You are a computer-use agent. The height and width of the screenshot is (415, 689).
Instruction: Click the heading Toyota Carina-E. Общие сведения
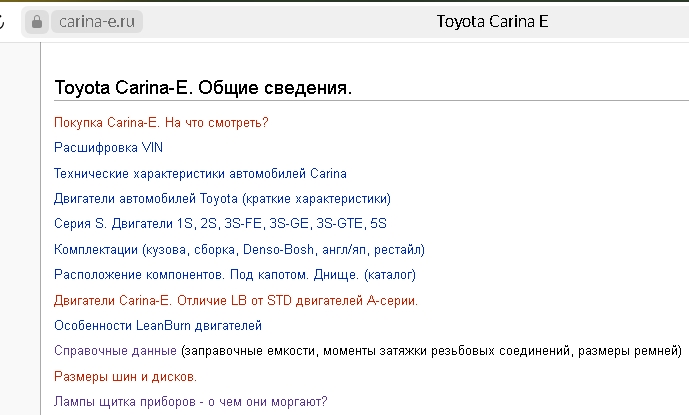(x=203, y=88)
